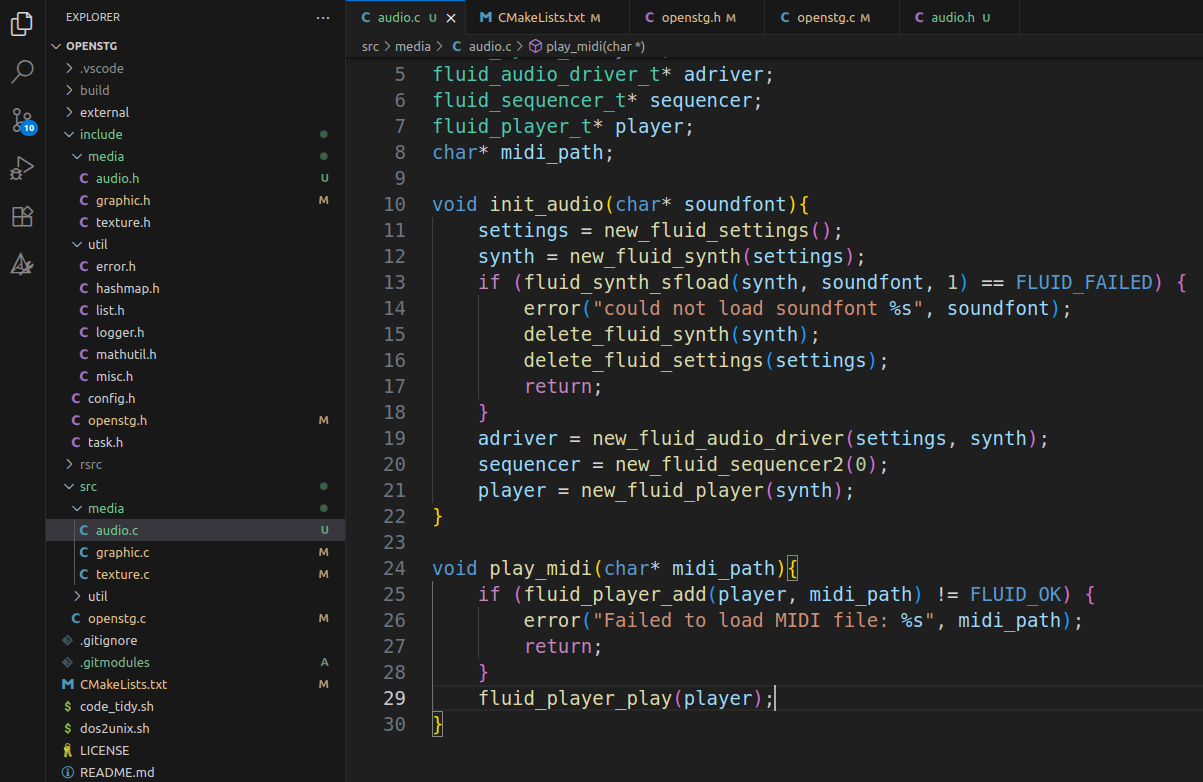This screenshot has height=782, width=1203.
Task: Close the audio.c editor tab
Action: [448, 17]
